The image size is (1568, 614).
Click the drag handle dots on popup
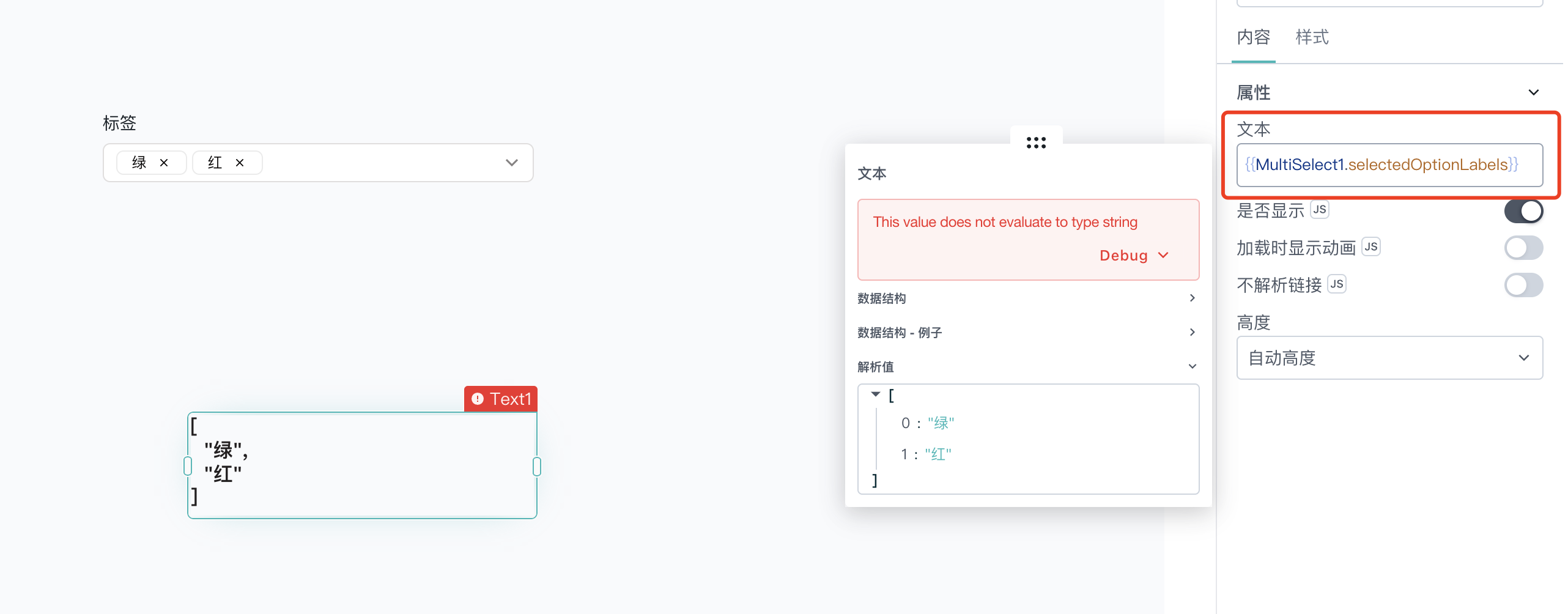(1036, 142)
